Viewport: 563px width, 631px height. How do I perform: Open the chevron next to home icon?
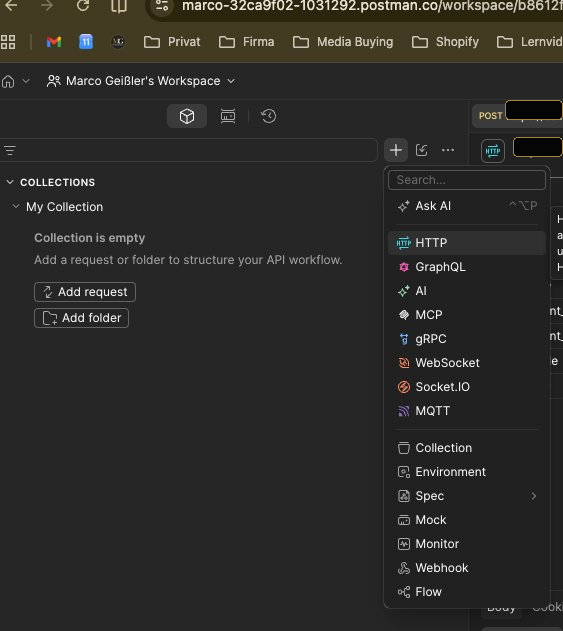pyautogui.click(x=26, y=81)
